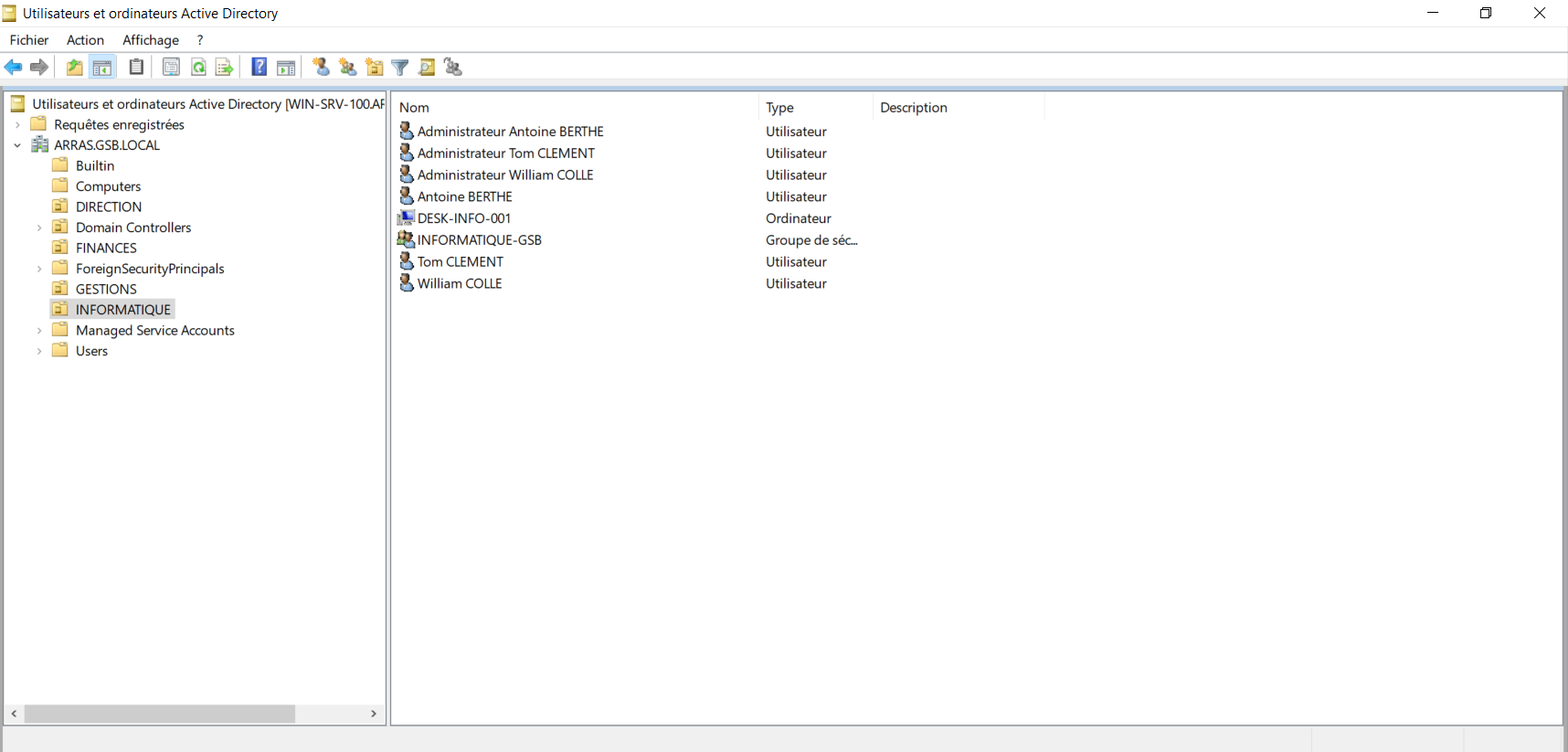1568x752 pixels.
Task: Click the tree scrollbar right arrow
Action: pyautogui.click(x=374, y=714)
